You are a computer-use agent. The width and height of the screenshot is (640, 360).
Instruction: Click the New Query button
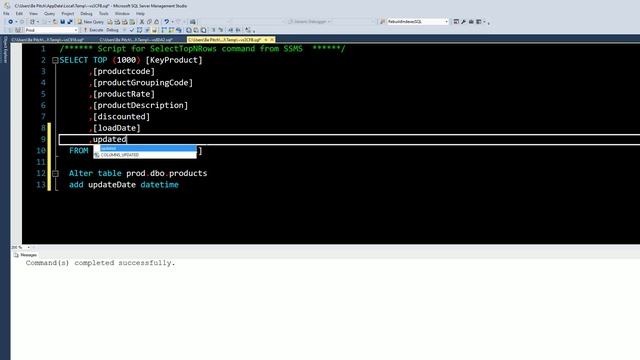click(x=91, y=22)
